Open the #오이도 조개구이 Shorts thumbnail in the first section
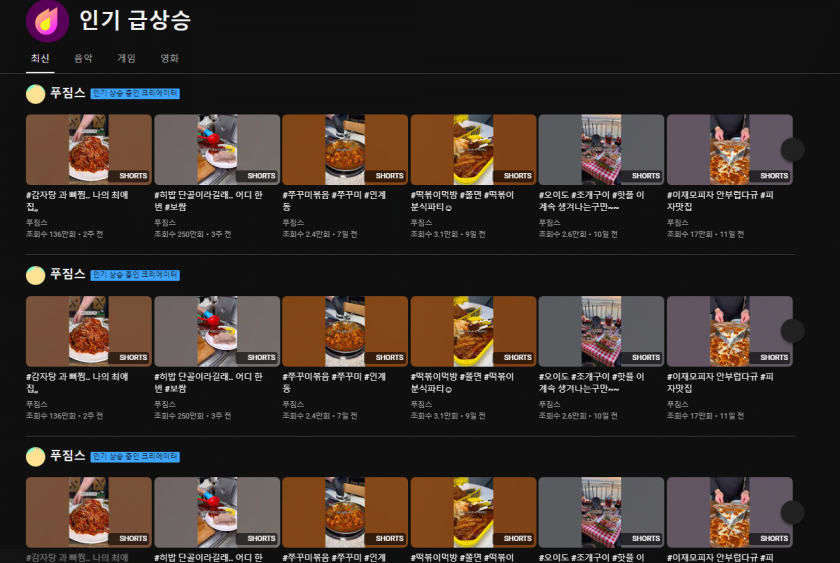The width and height of the screenshot is (840, 563). coord(601,149)
